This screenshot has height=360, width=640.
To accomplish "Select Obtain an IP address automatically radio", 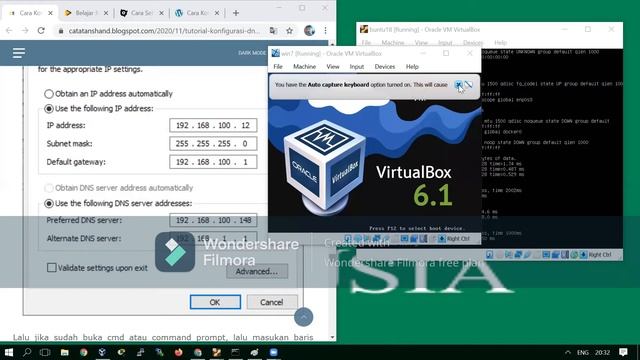I will (49, 94).
